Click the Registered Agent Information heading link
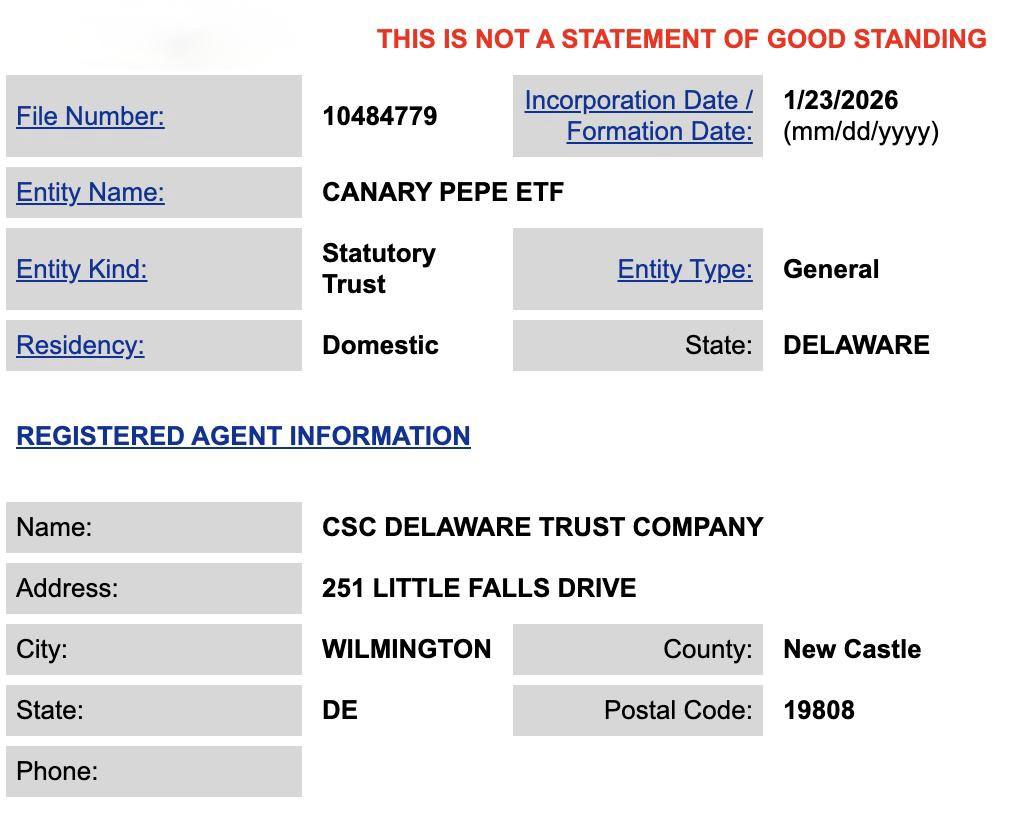This screenshot has width=1026, height=814. pyautogui.click(x=243, y=436)
